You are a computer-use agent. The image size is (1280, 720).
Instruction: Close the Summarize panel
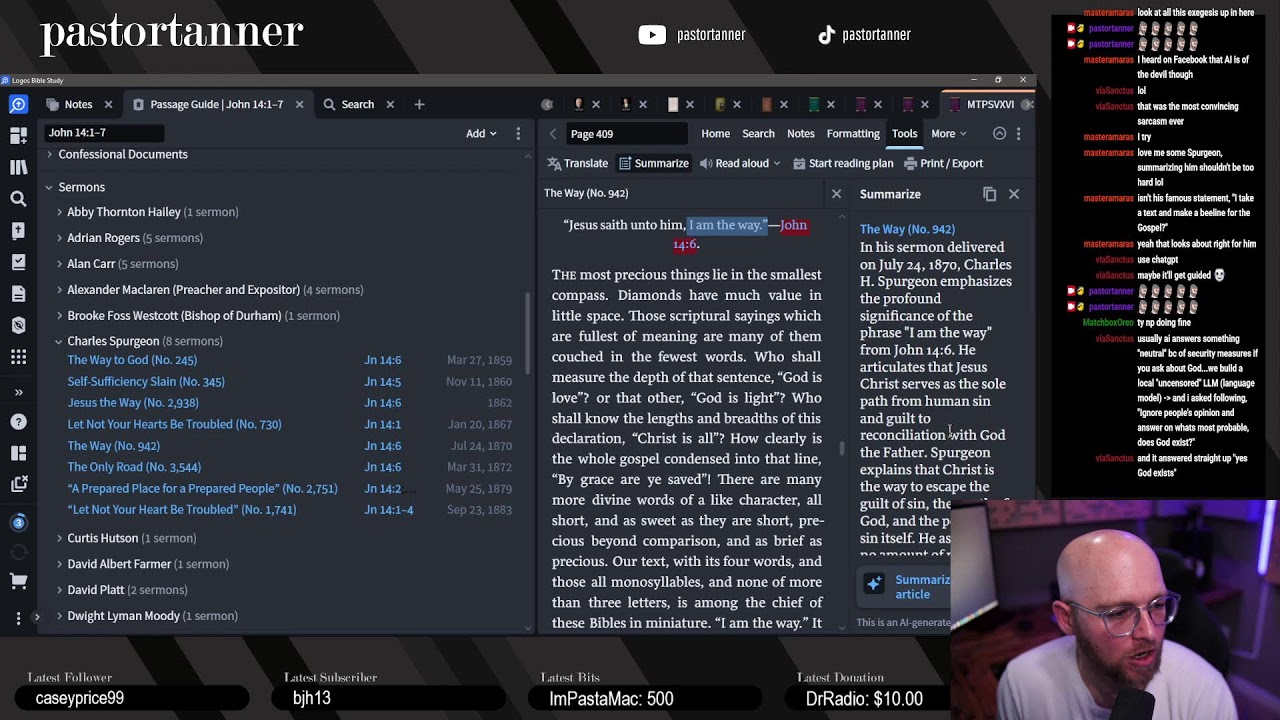pyautogui.click(x=1014, y=194)
